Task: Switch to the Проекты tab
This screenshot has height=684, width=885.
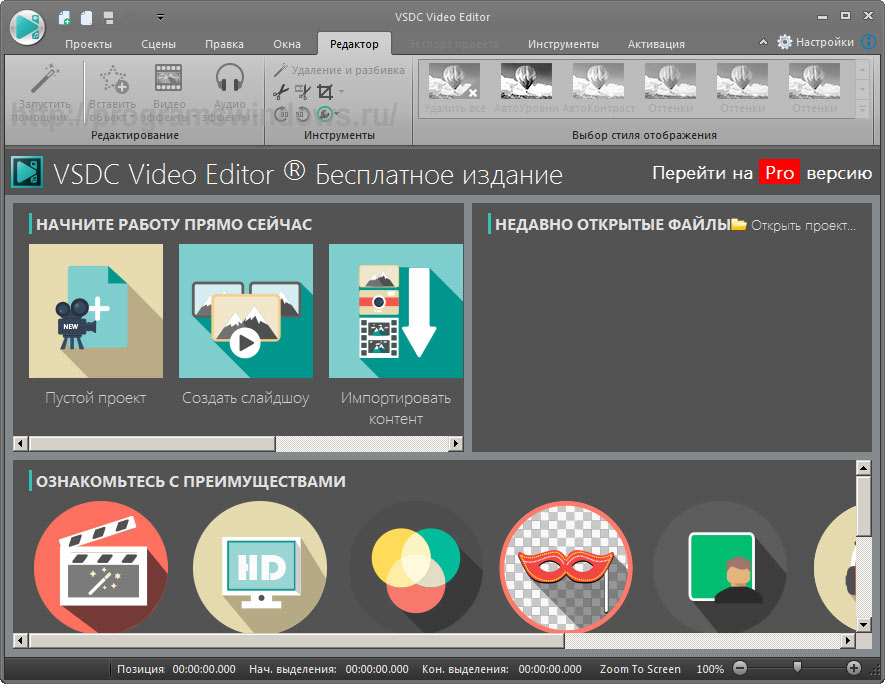Action: coord(88,44)
